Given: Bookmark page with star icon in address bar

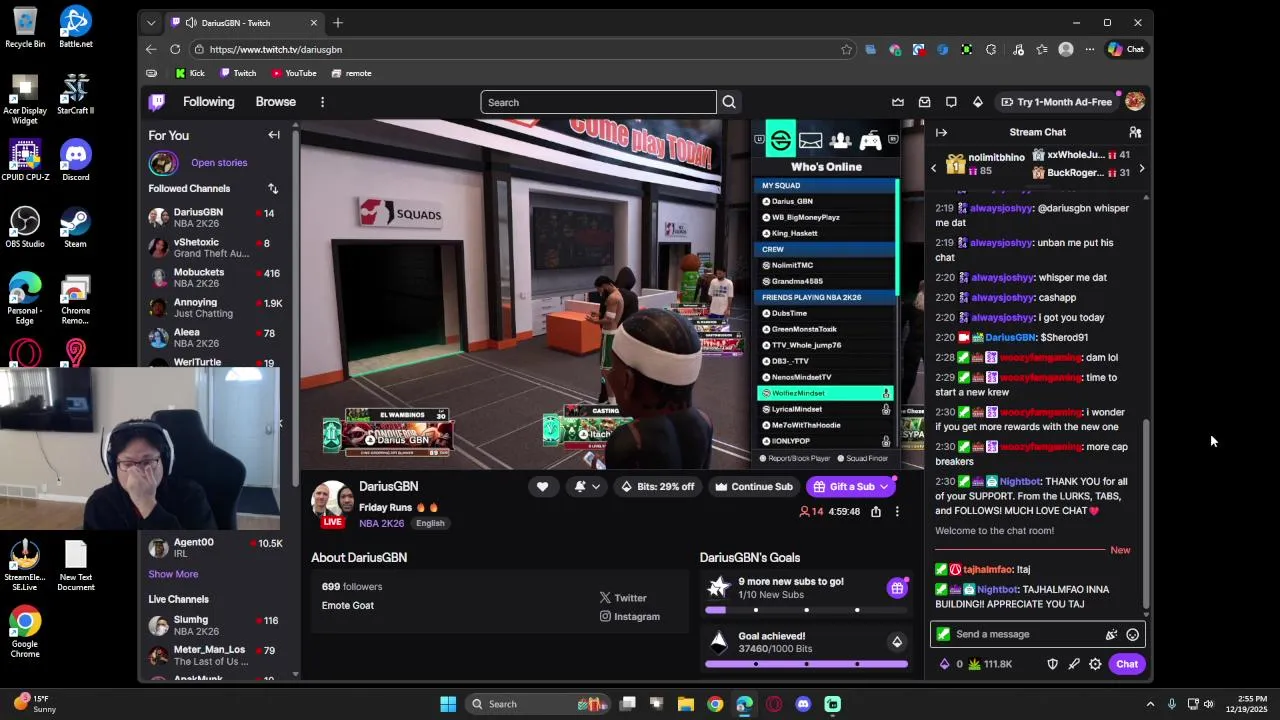Looking at the screenshot, I should click(x=846, y=49).
